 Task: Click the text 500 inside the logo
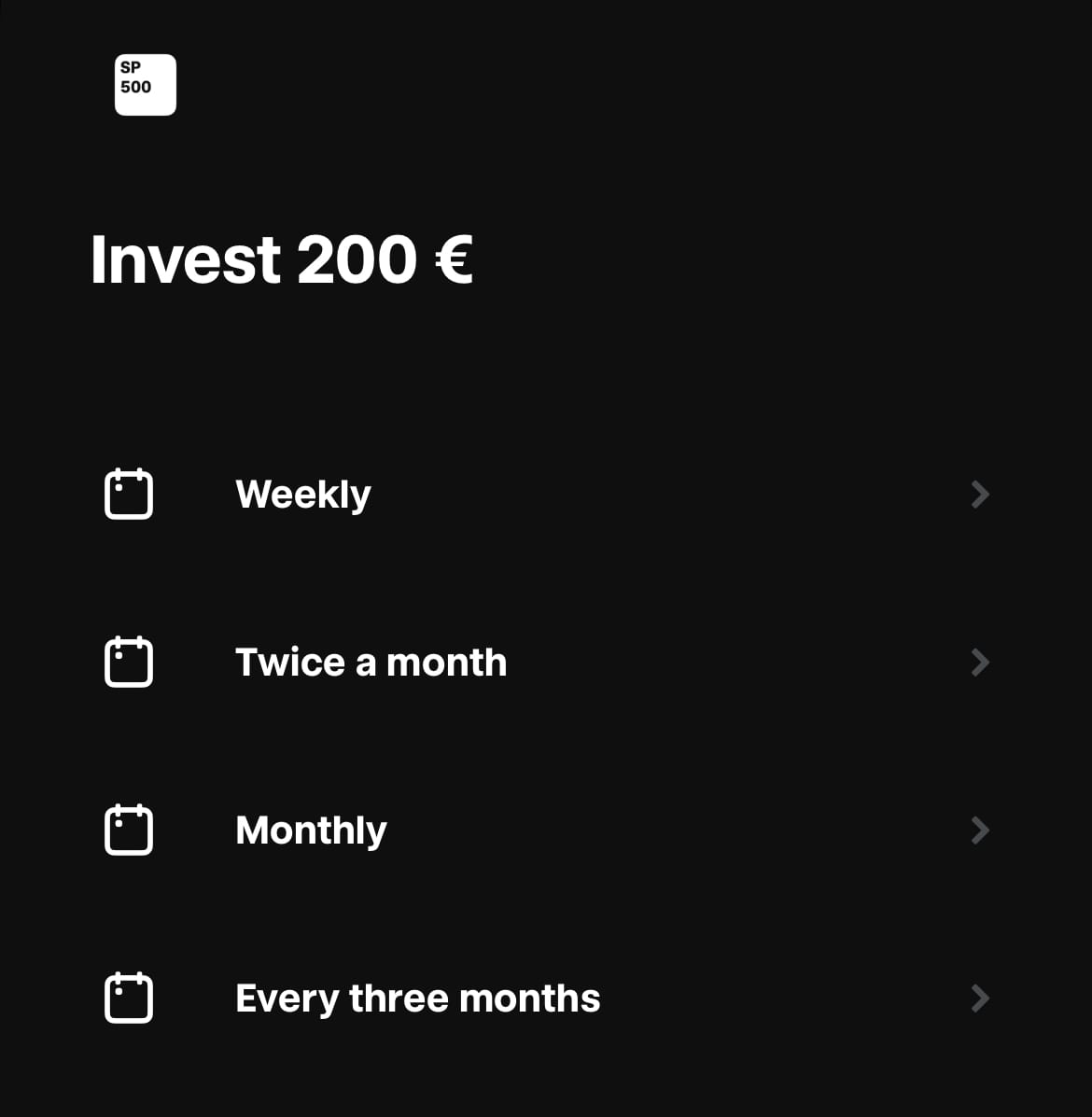(x=135, y=87)
